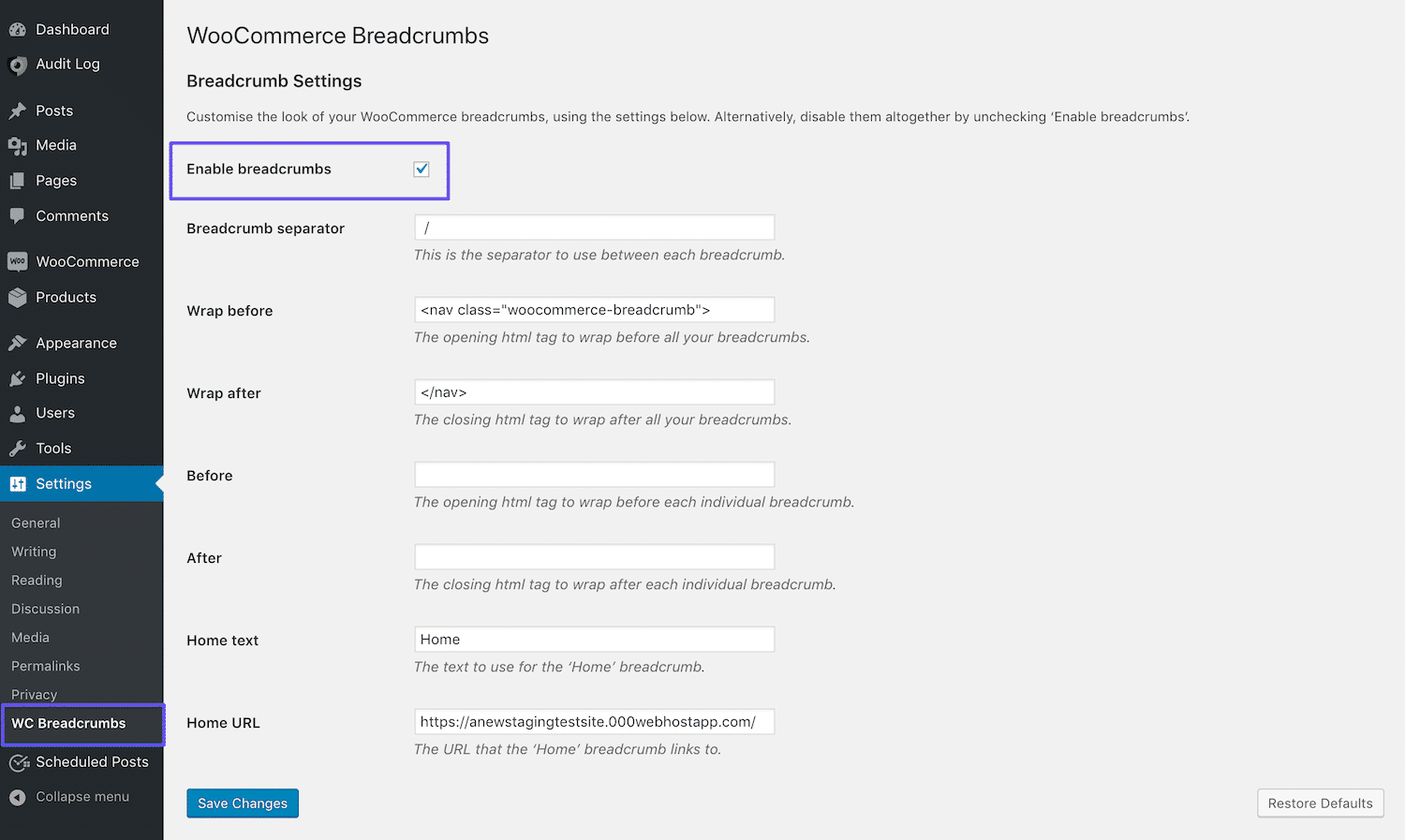Viewport: 1405px width, 840px height.
Task: Uncheck the Enable breadcrumbs checkbox
Action: (x=421, y=169)
